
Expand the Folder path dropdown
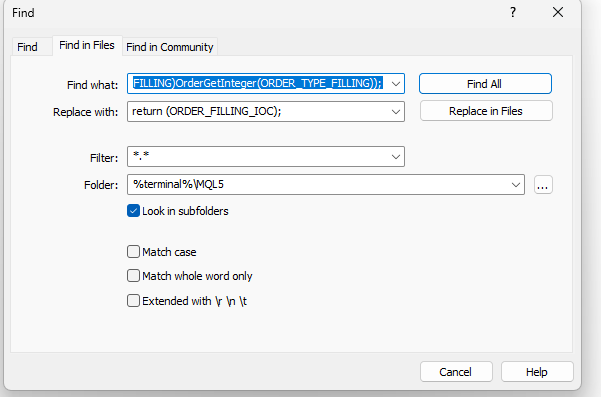(516, 185)
